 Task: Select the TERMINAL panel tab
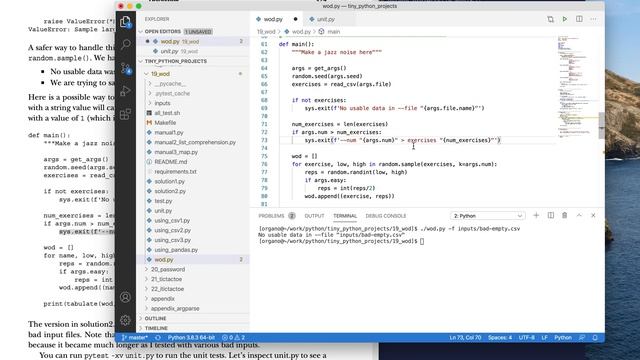345,216
